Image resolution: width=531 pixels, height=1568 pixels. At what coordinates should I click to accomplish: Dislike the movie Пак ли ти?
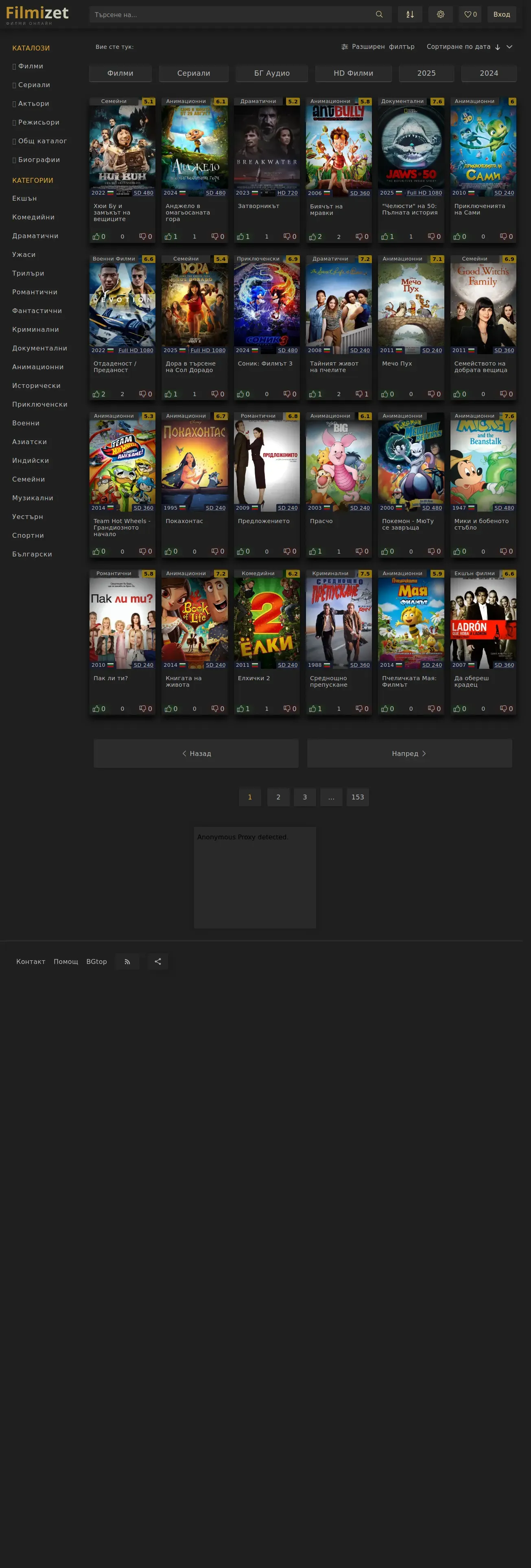tap(143, 709)
